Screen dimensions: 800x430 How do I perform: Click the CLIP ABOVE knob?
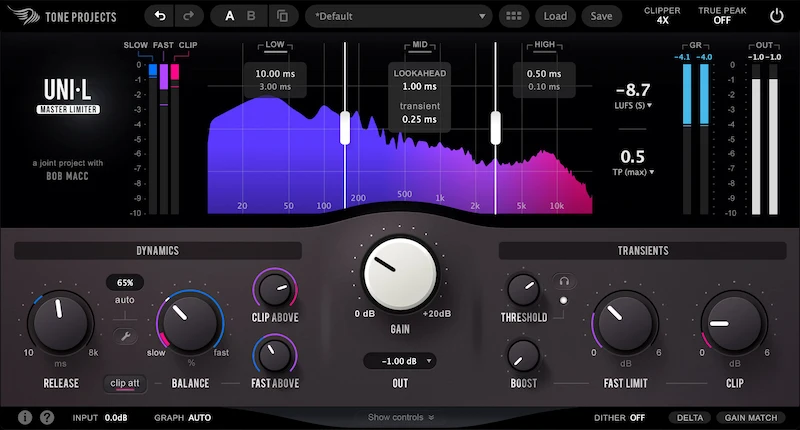coord(275,289)
